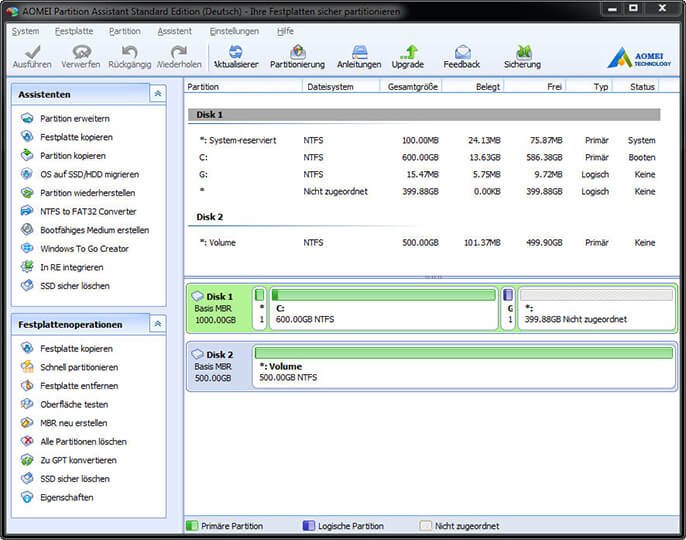Click the Upgrade toolbar icon
The height and width of the screenshot is (540, 686).
[x=408, y=56]
